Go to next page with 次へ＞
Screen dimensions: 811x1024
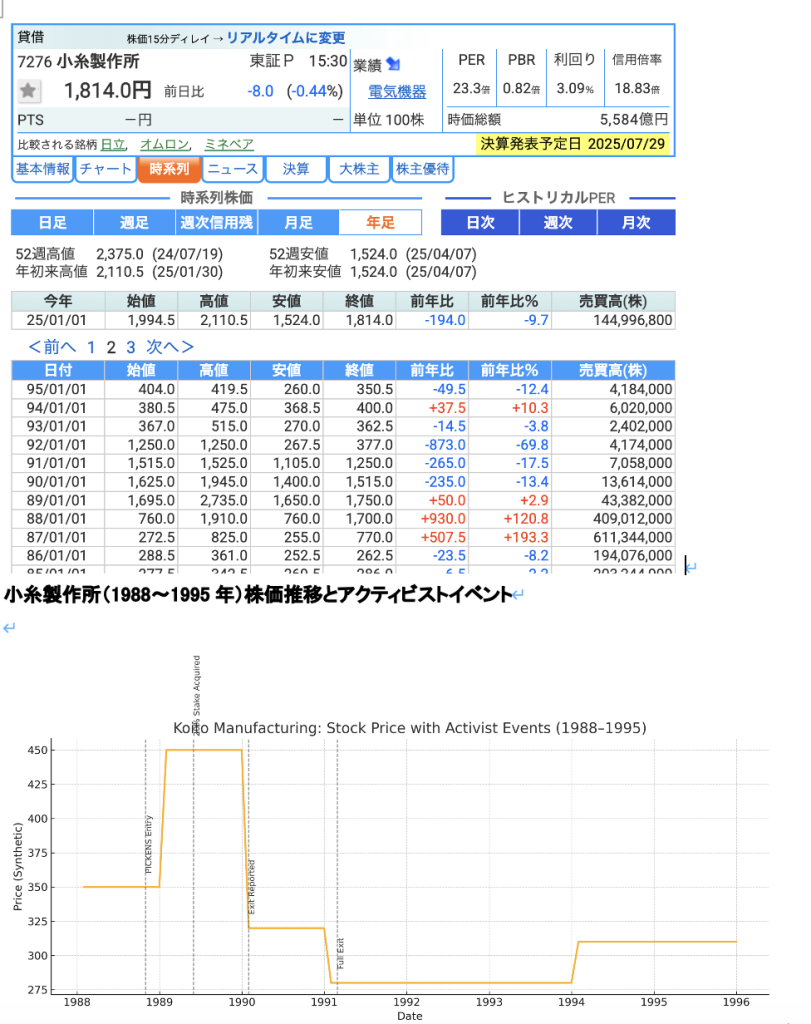coord(170,347)
